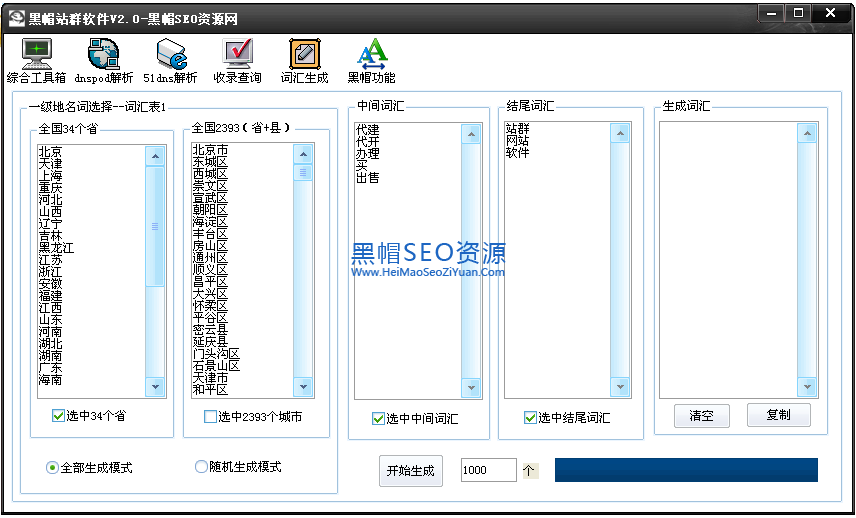Select the 收录查询 icon
Screen dimensions: 856x518
(237, 53)
